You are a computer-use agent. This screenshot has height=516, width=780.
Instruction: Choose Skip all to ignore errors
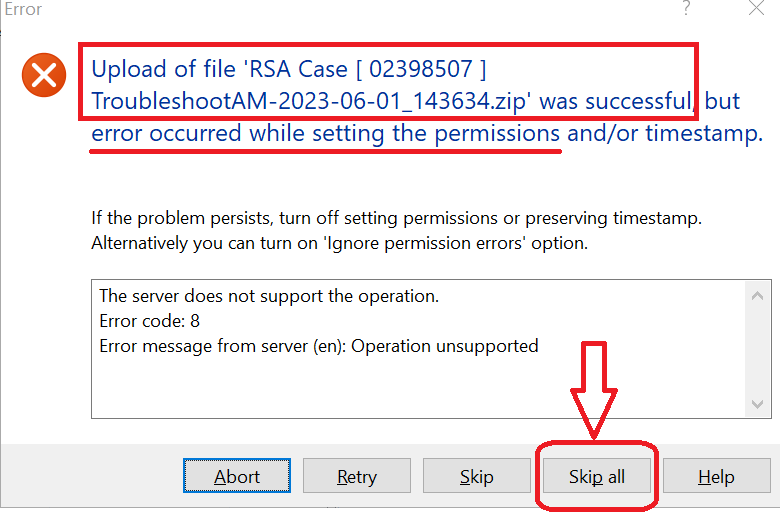tap(597, 477)
